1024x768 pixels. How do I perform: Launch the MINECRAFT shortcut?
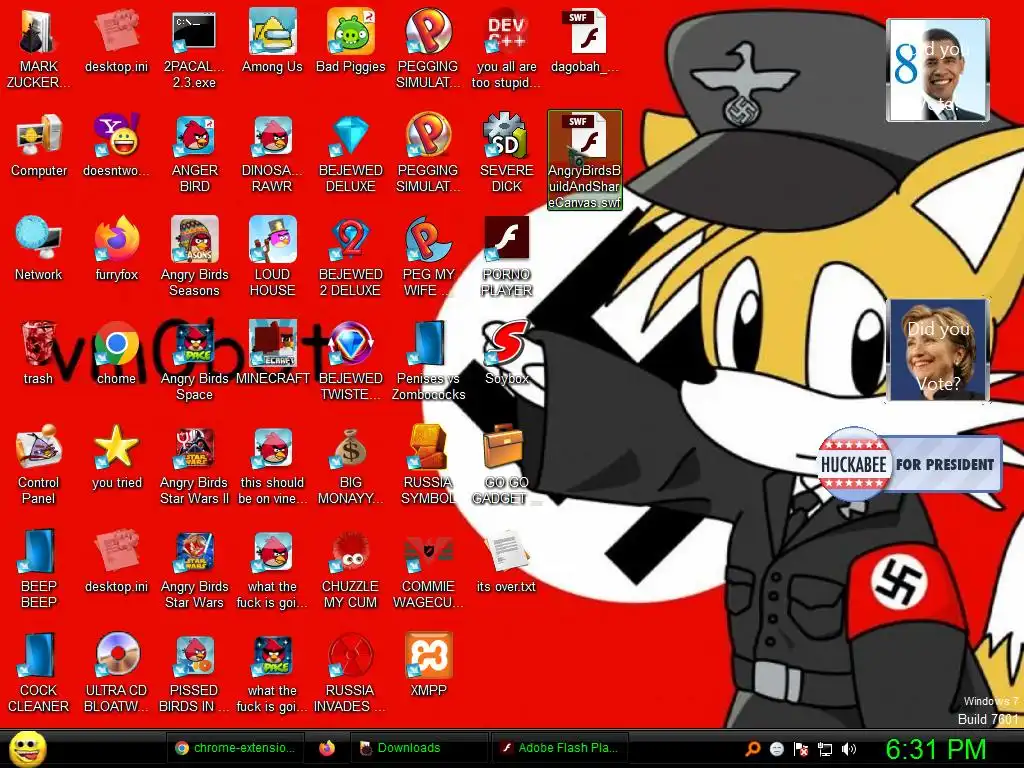(272, 353)
